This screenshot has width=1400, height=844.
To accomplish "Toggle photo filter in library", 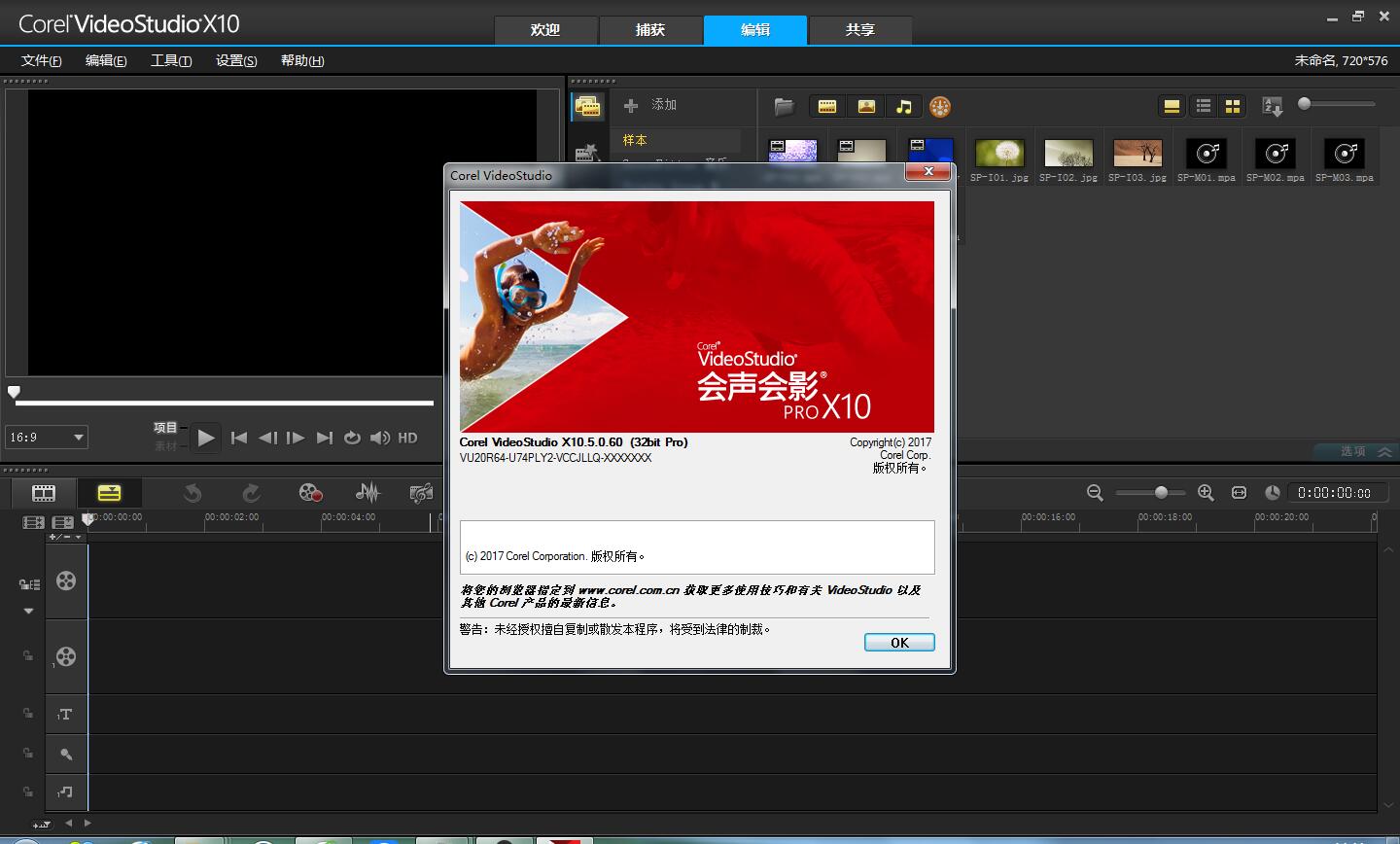I will pos(866,106).
